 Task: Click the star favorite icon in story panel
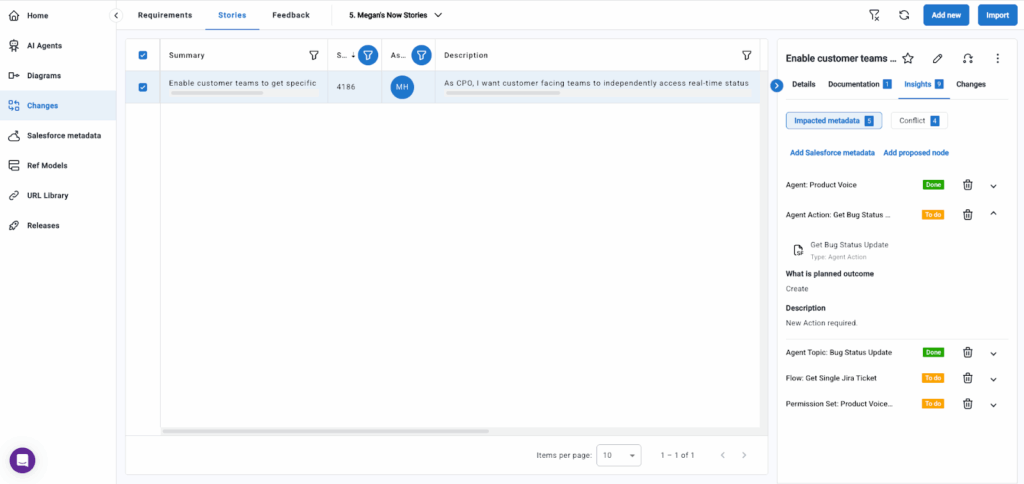(x=908, y=59)
